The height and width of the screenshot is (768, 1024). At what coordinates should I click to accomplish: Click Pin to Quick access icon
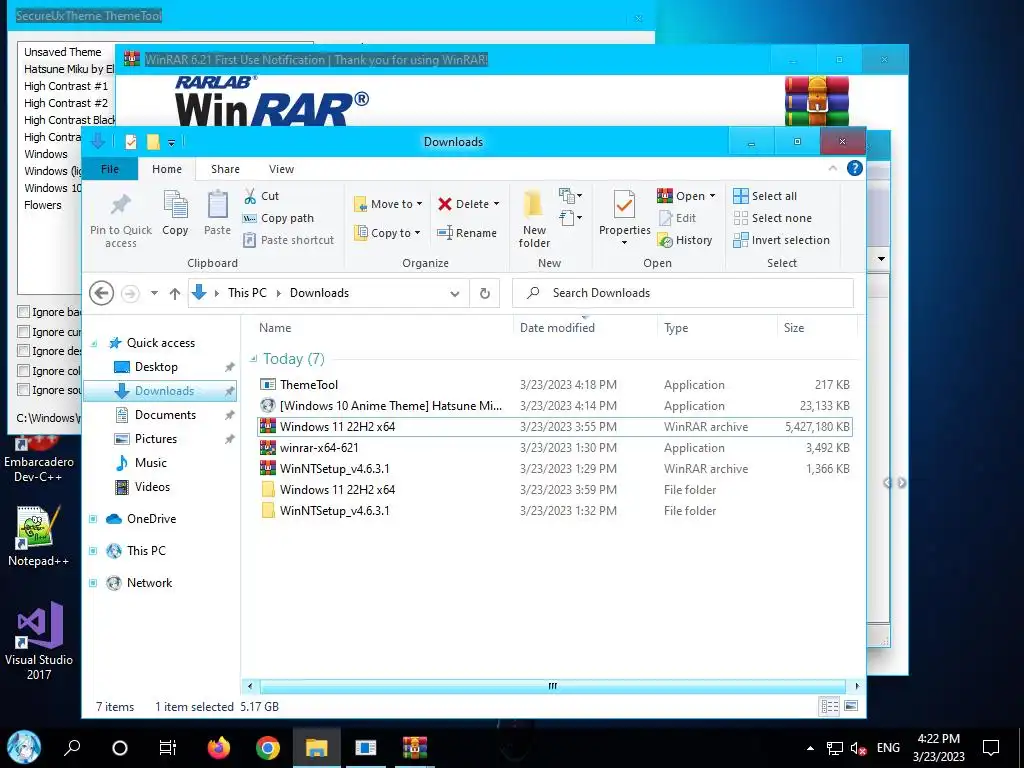tap(121, 205)
